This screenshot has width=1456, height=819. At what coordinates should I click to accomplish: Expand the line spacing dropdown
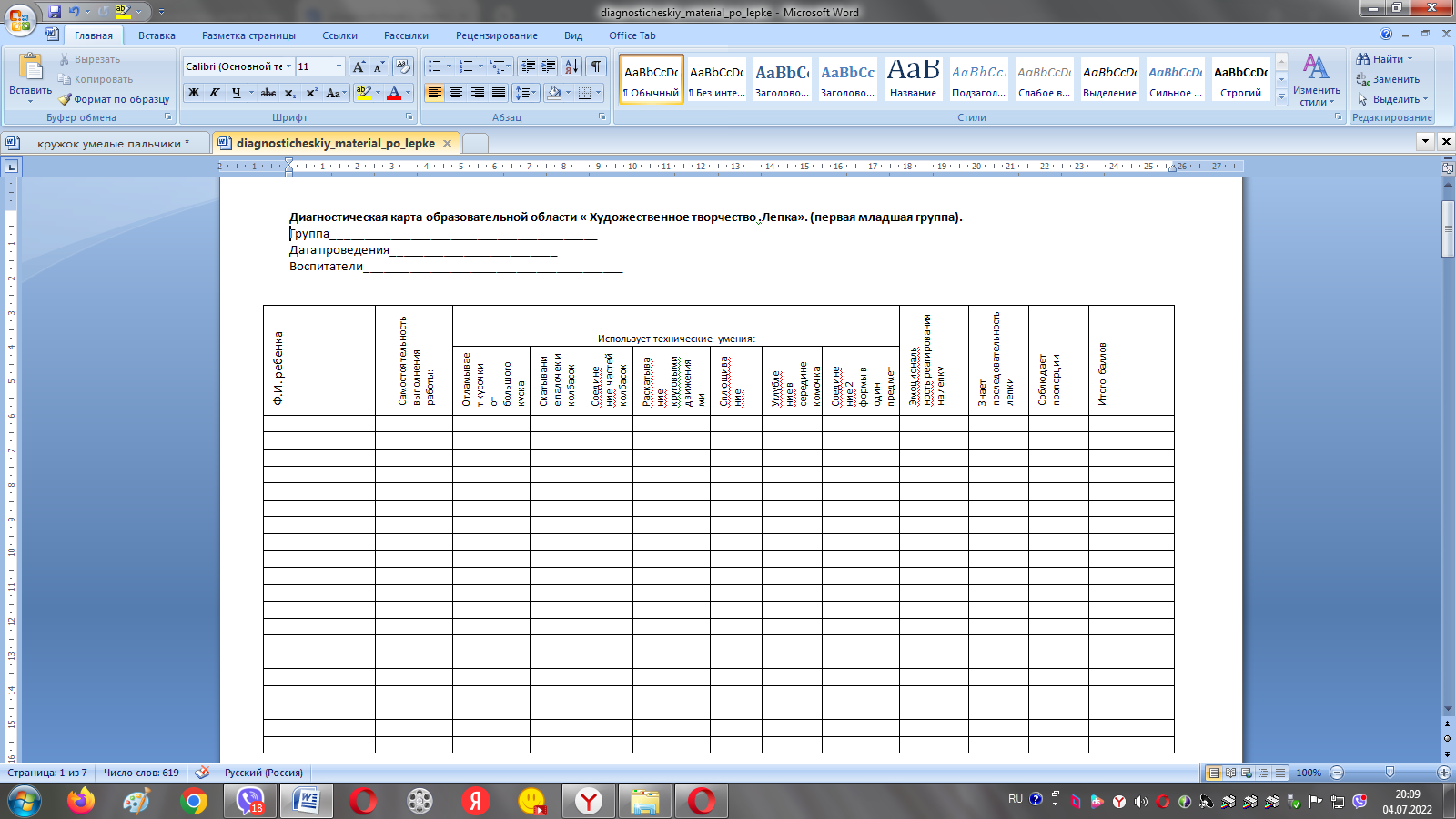click(533, 93)
